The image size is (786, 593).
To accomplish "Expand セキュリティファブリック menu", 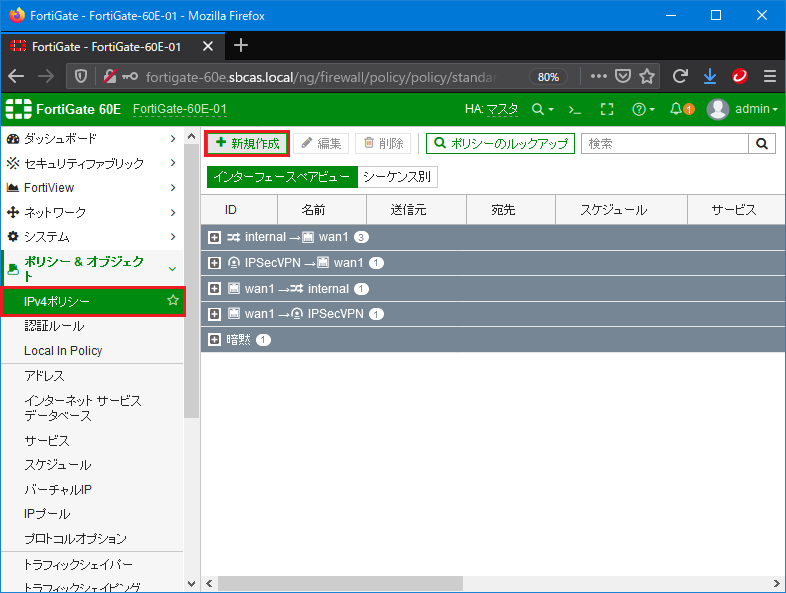I will [x=92, y=163].
